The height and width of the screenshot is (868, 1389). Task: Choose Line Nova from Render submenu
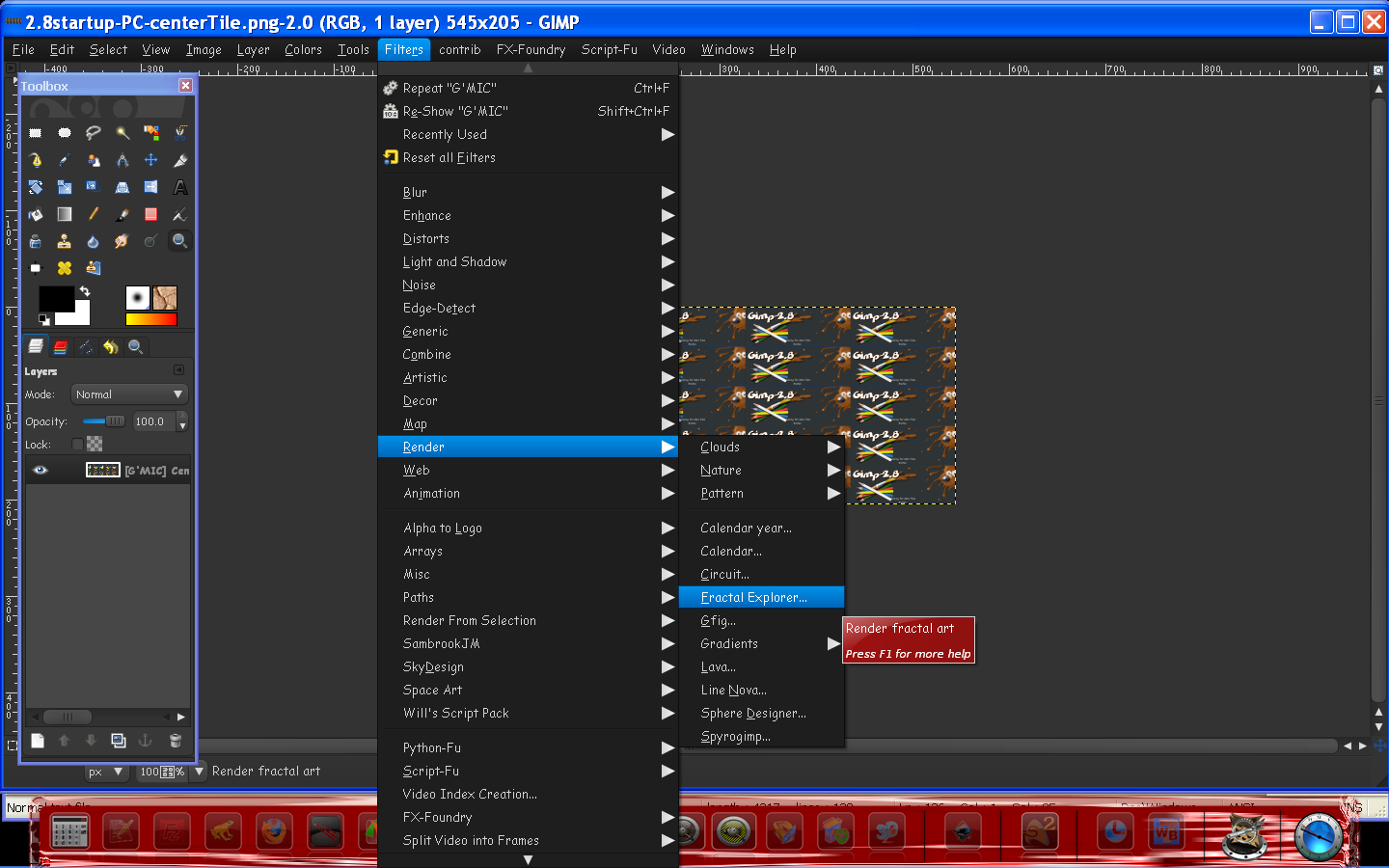point(761,691)
